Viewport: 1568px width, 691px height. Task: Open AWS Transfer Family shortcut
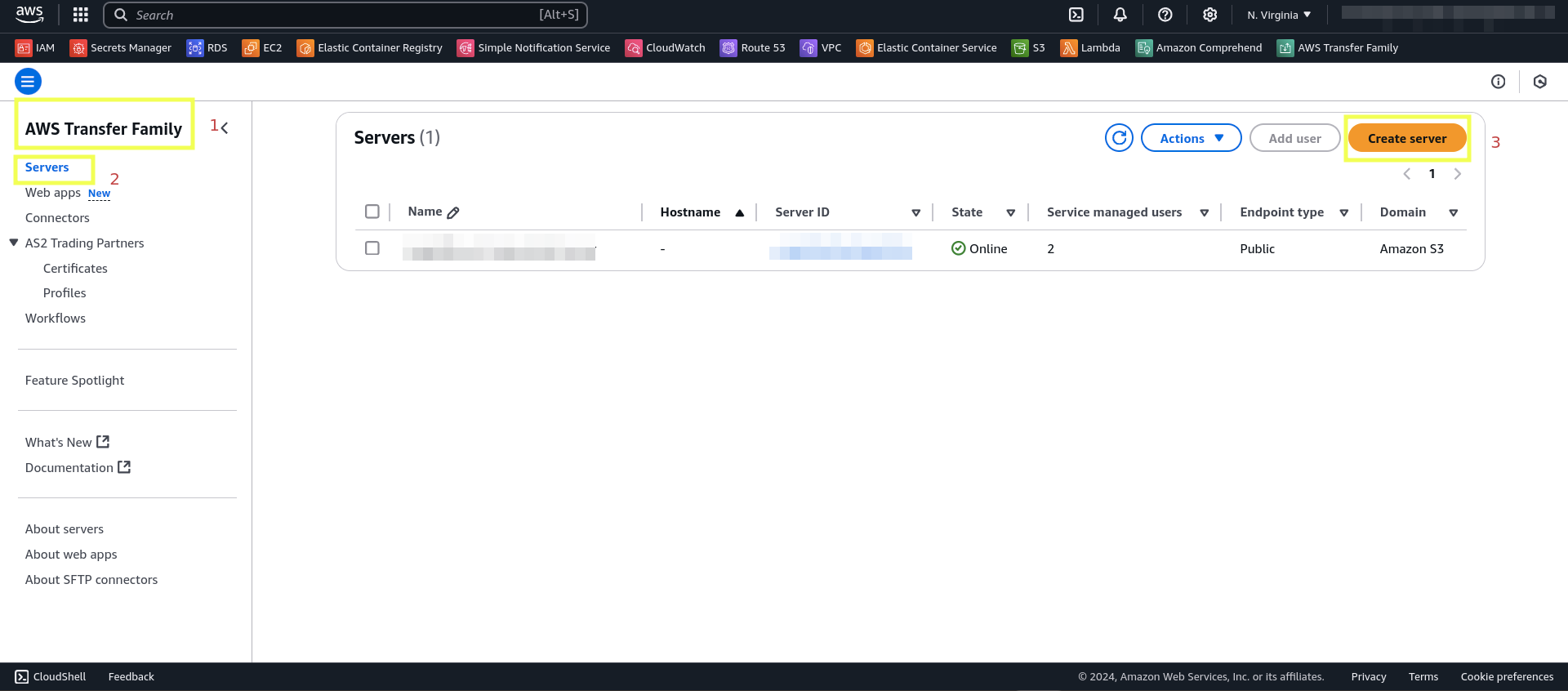pos(1338,48)
